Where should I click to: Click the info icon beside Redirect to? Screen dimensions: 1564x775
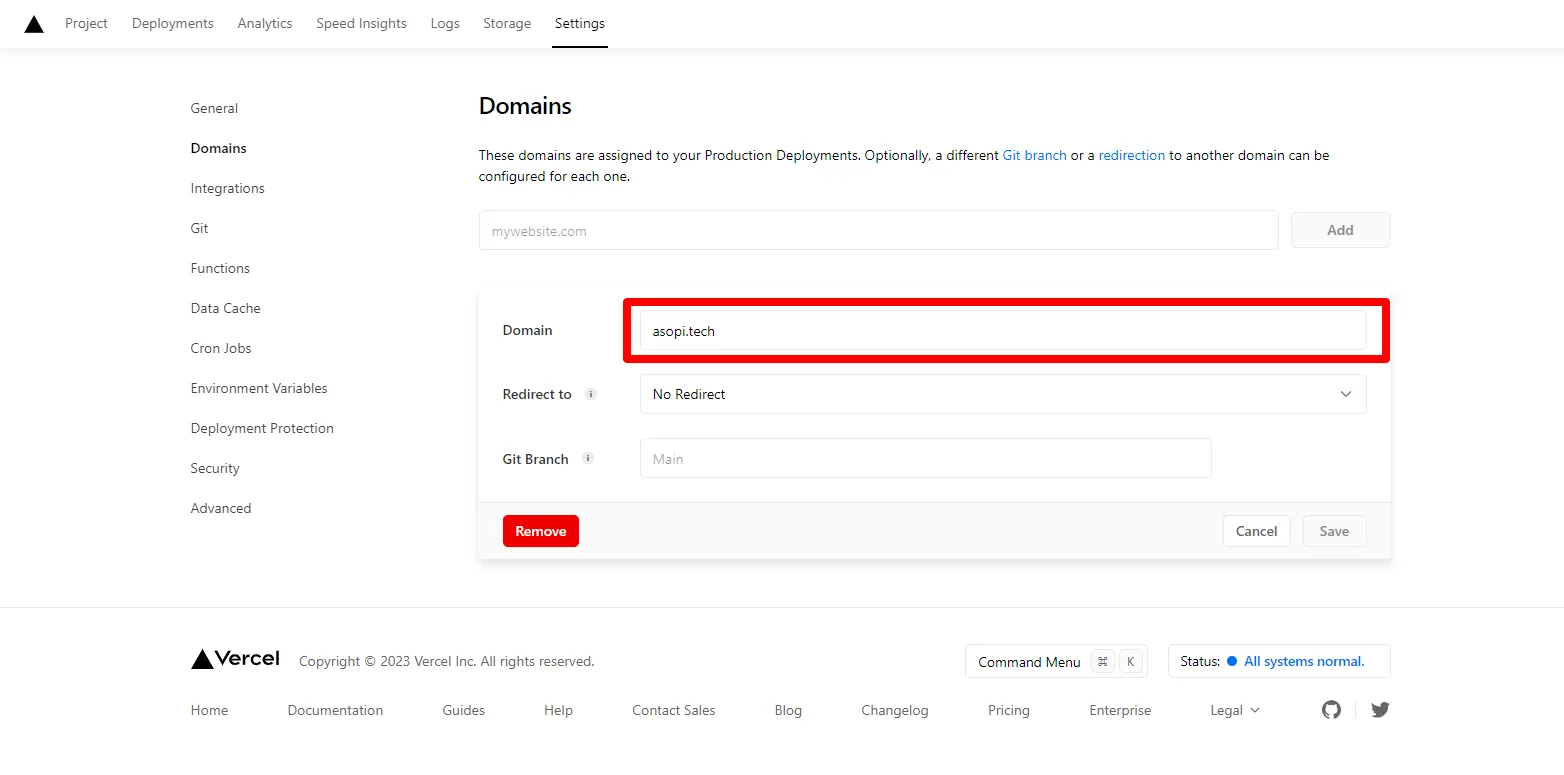[x=591, y=394]
